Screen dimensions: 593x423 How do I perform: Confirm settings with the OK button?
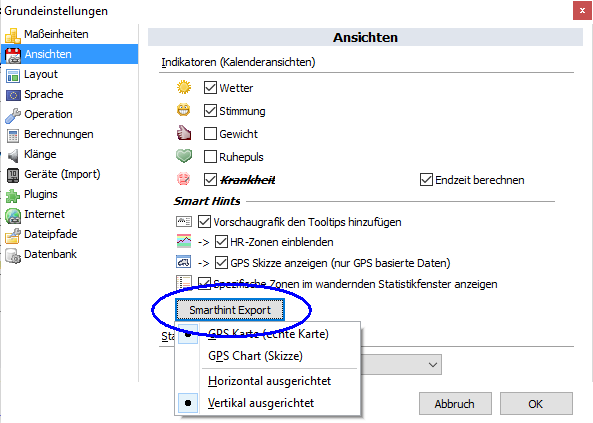[x=536, y=404]
